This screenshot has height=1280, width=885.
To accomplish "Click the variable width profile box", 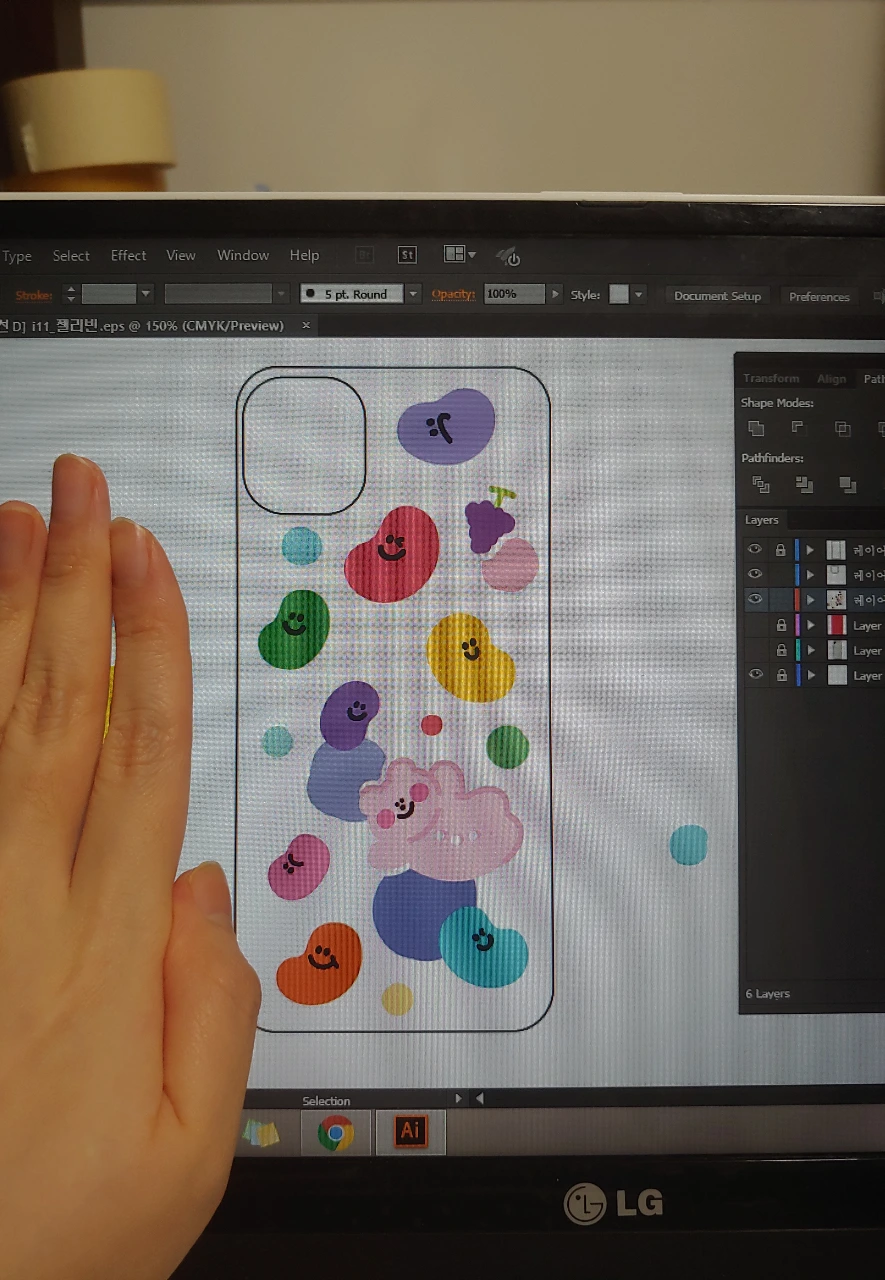I will point(218,294).
